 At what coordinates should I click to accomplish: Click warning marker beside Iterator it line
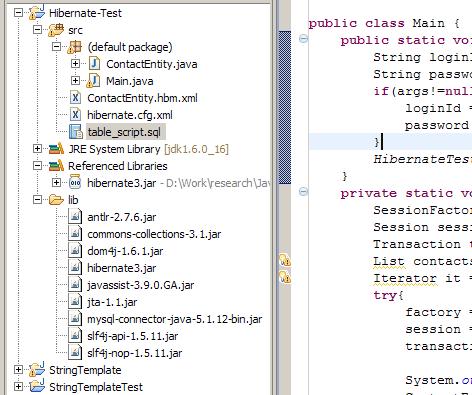coord(285,277)
